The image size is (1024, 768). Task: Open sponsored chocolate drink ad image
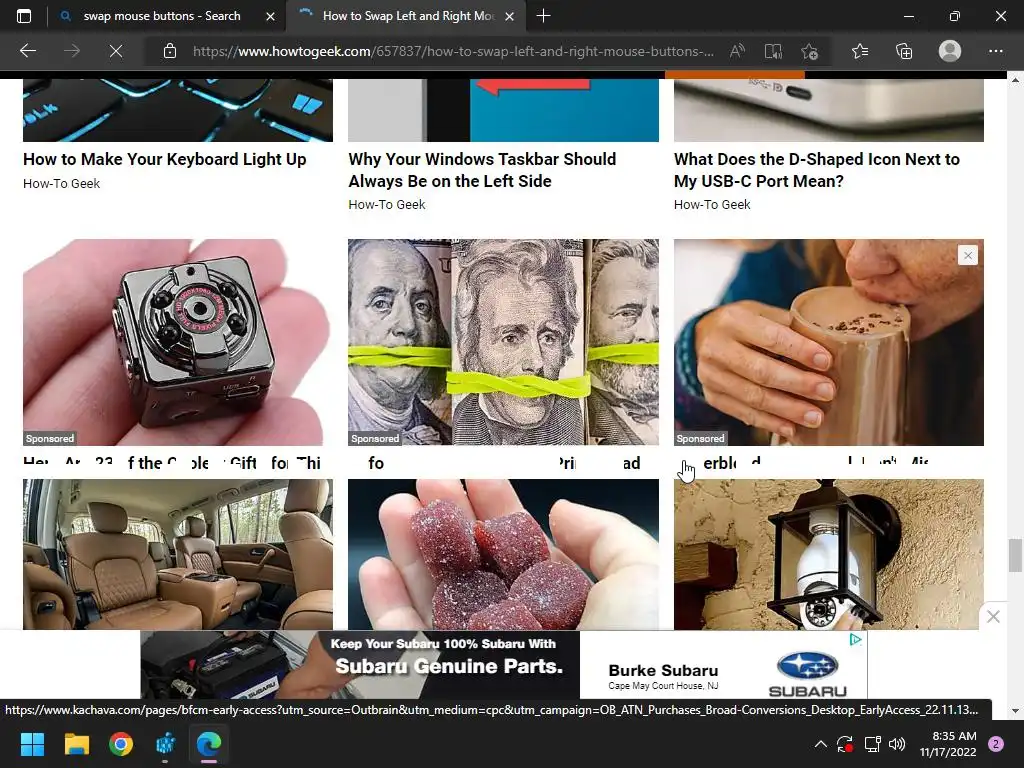tap(829, 342)
